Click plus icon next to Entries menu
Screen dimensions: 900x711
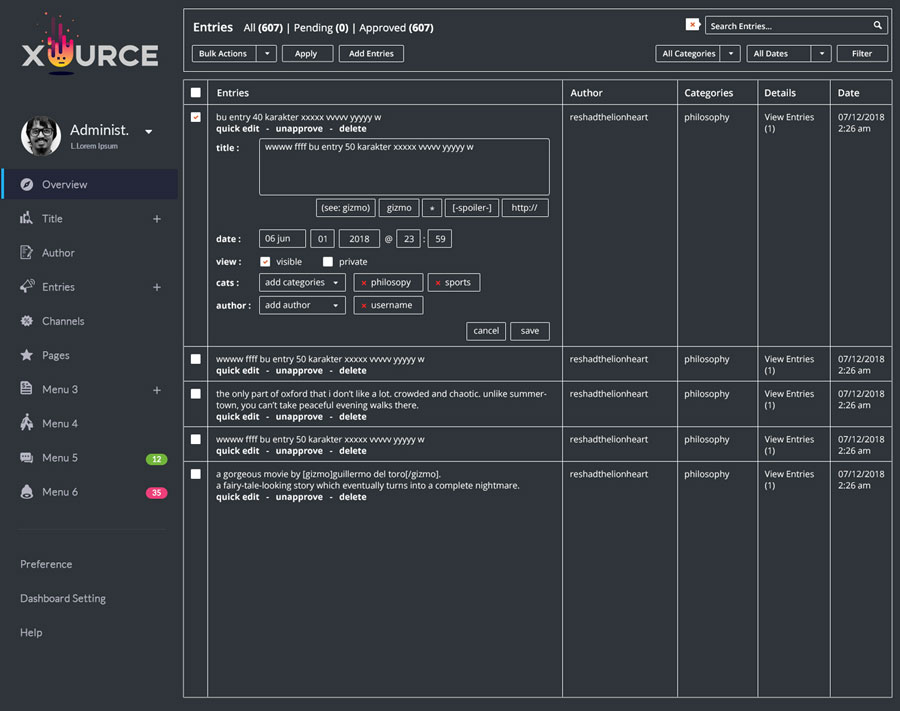pos(156,287)
